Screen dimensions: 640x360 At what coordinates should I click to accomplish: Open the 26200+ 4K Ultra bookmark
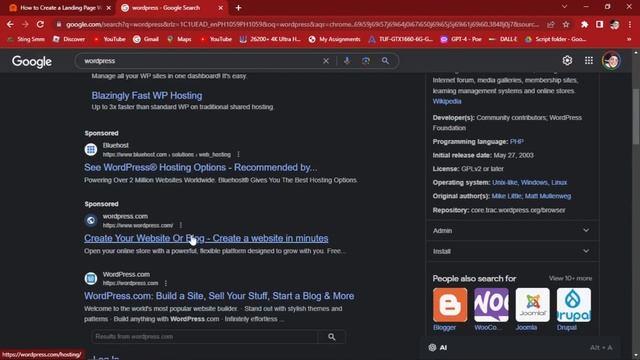point(270,39)
